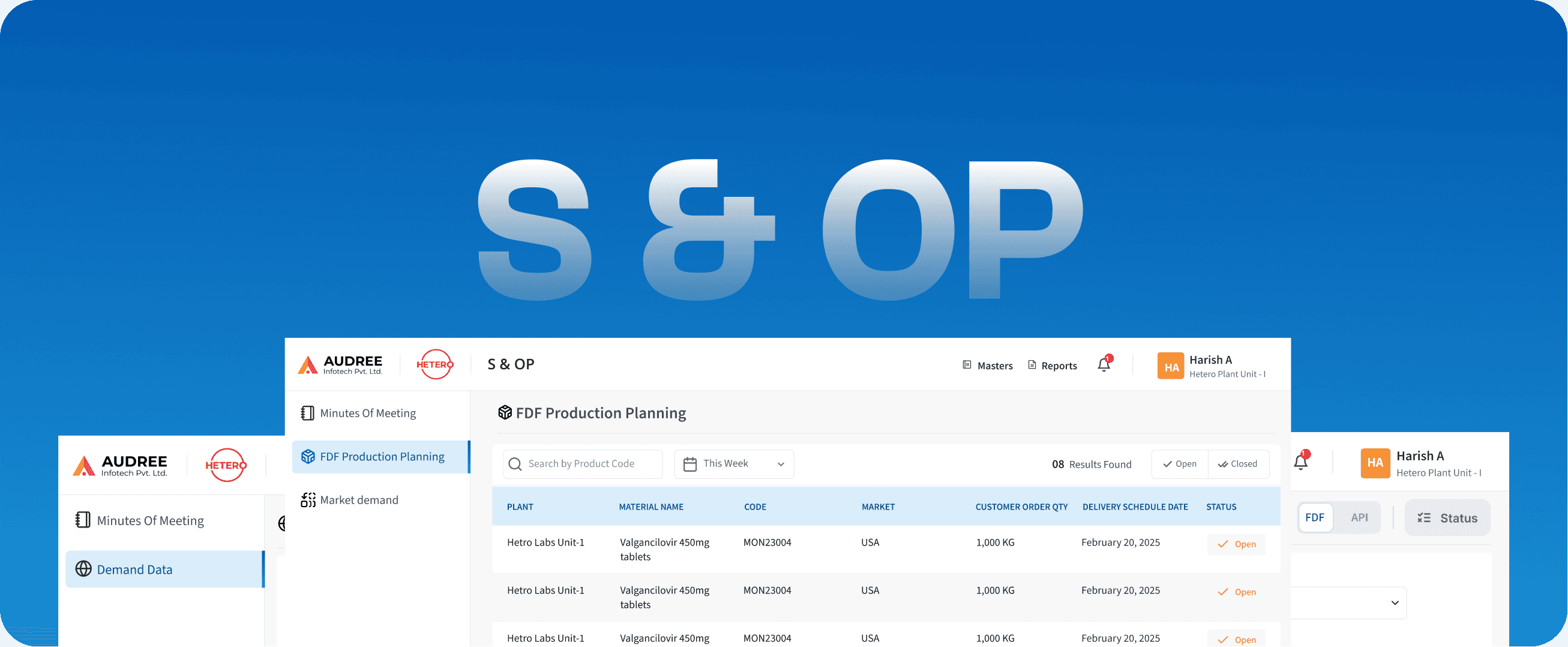Open the notification bell with unread alert
The height and width of the screenshot is (647, 1568).
(1104, 364)
